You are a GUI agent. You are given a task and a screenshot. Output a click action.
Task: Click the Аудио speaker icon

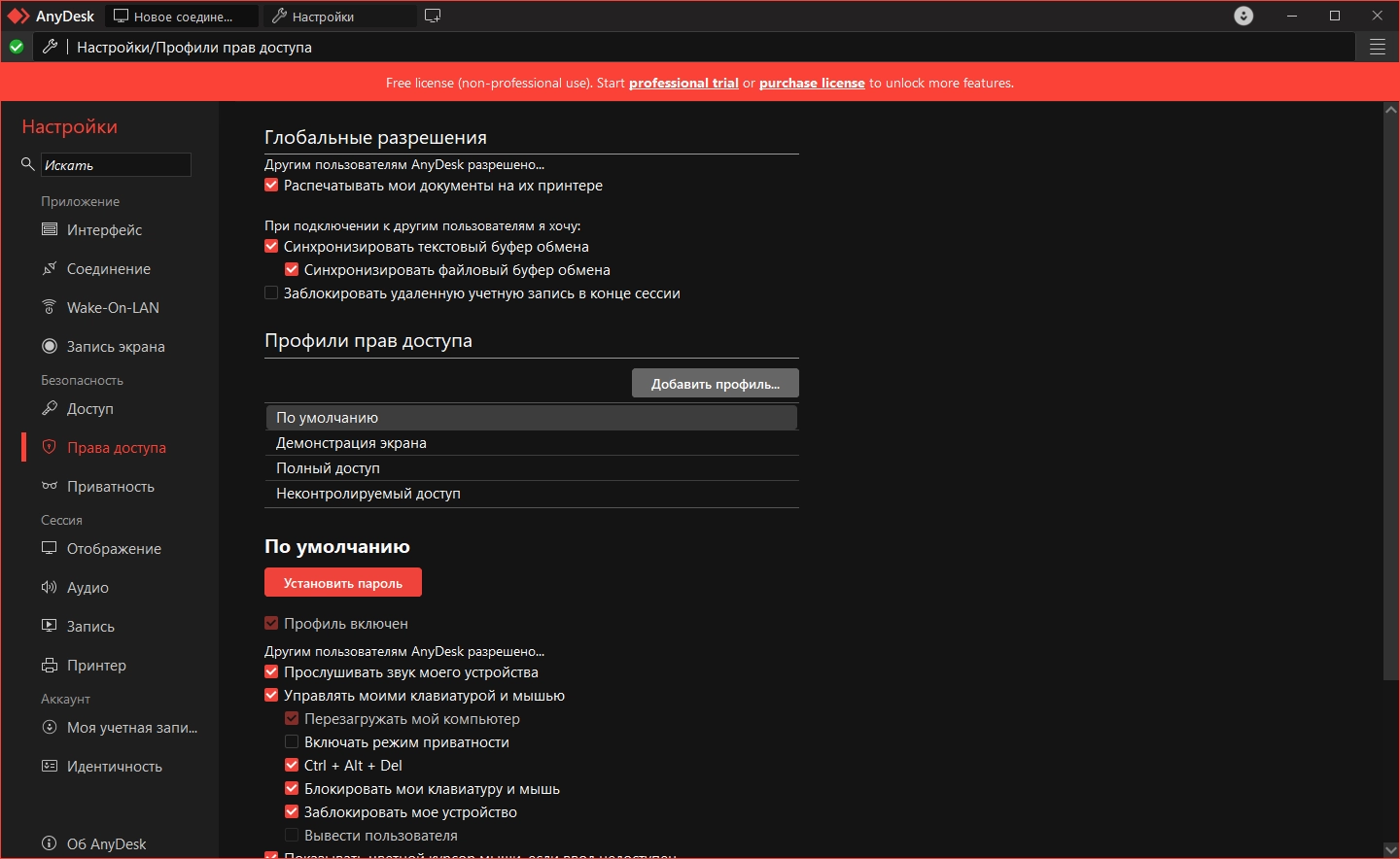pos(50,587)
